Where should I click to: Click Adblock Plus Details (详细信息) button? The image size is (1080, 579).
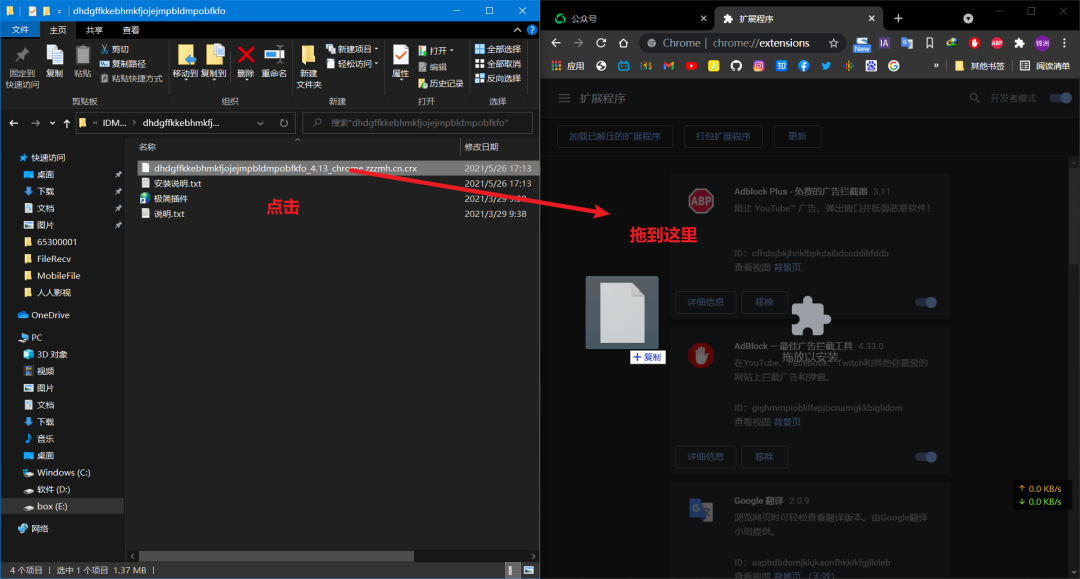705,302
